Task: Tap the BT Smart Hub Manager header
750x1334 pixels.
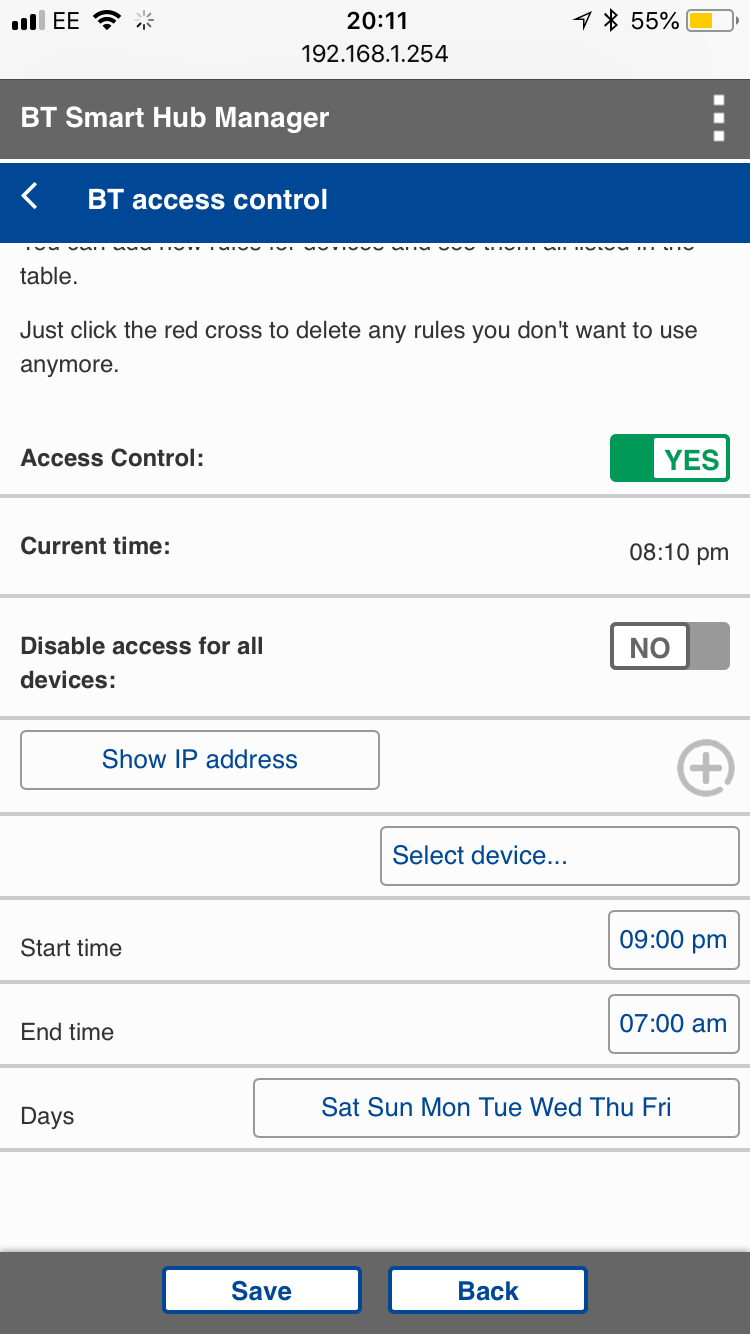Action: [x=175, y=118]
